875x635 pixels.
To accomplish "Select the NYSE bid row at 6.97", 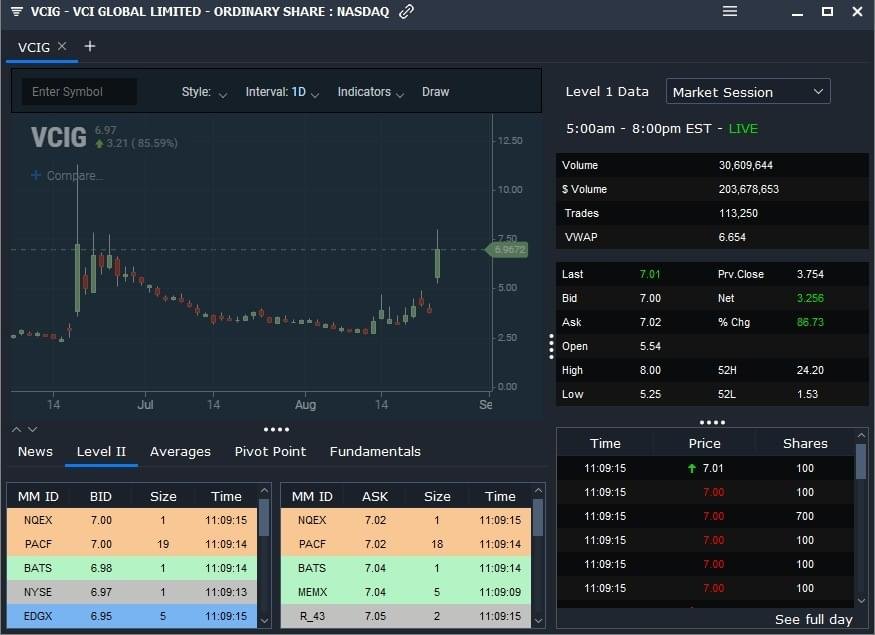I will coord(132,592).
